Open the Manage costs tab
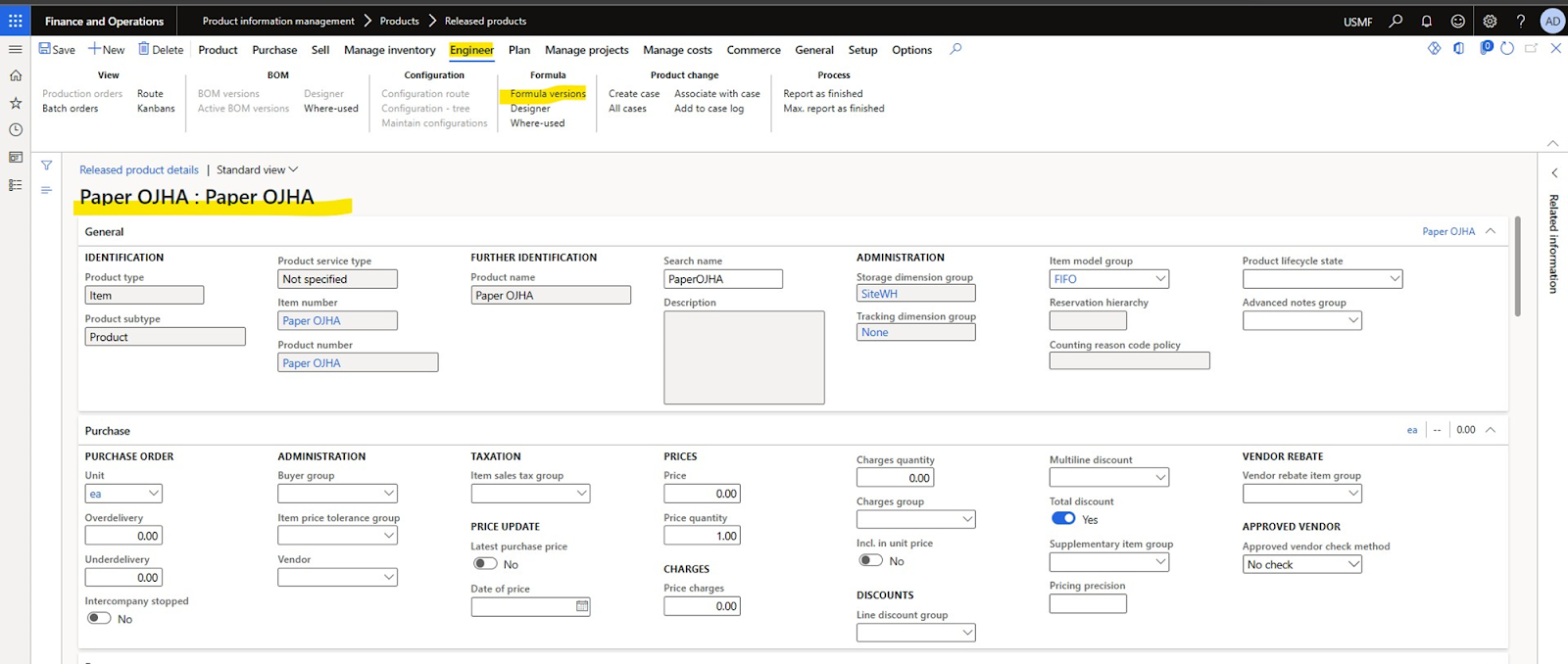 [677, 50]
